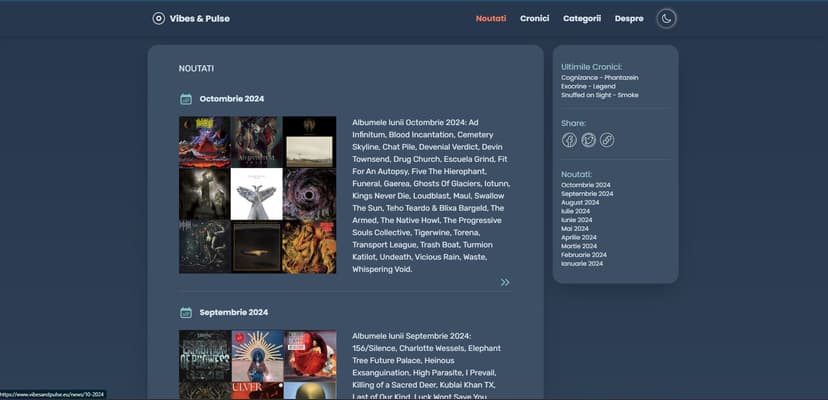The height and width of the screenshot is (400, 828).
Task: Click the Vibes & Pulse site title
Action: point(200,18)
